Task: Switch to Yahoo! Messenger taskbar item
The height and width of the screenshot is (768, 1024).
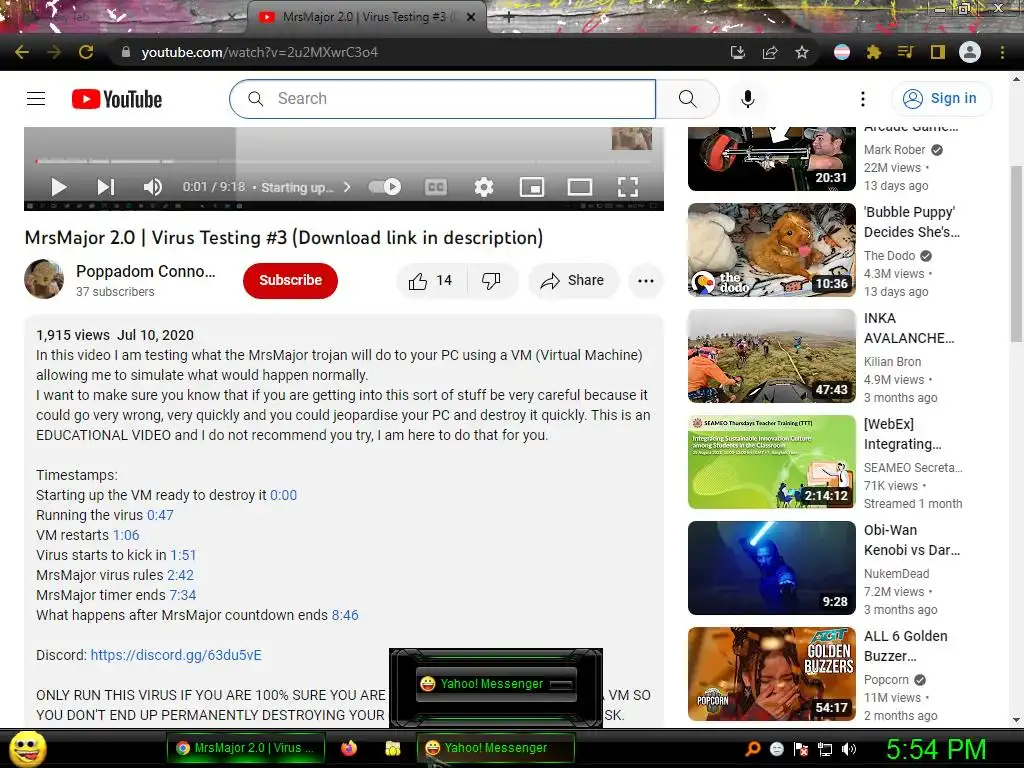Action: pyautogui.click(x=496, y=748)
